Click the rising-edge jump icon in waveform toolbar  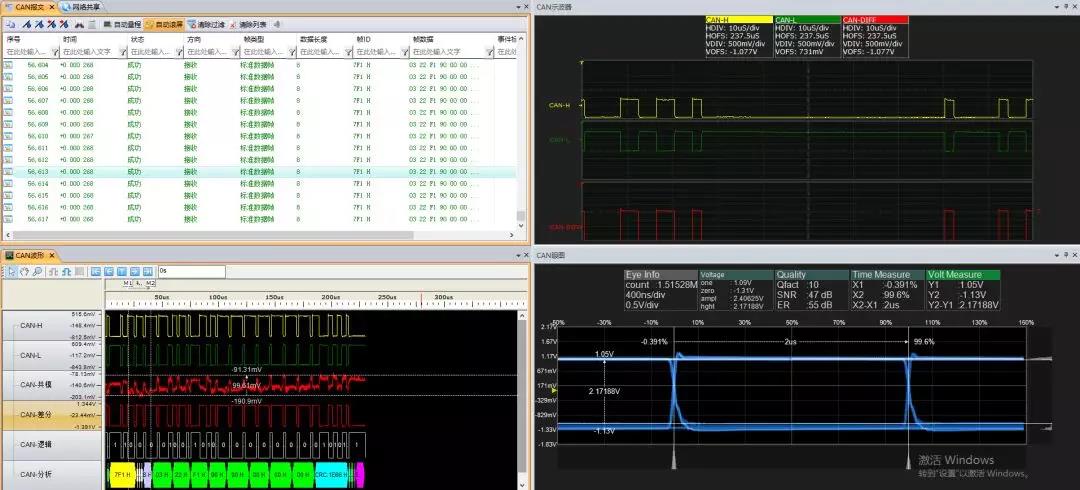53,272
